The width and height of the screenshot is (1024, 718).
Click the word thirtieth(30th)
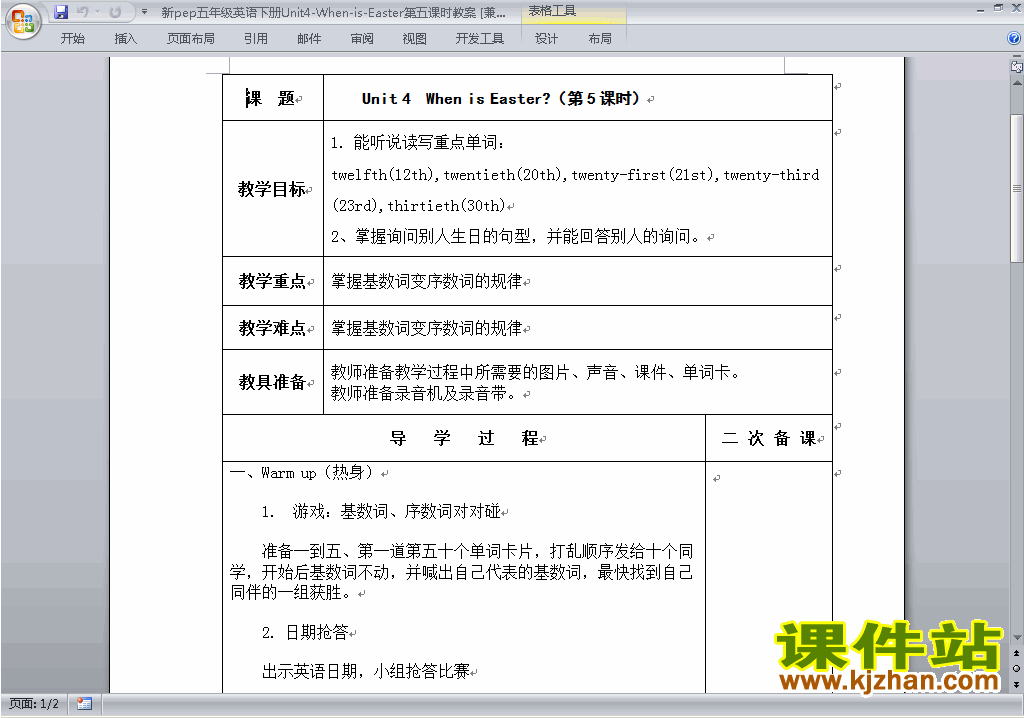(x=447, y=206)
